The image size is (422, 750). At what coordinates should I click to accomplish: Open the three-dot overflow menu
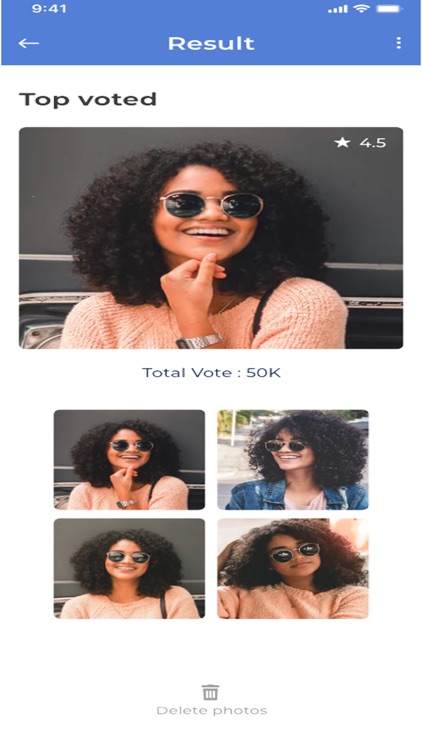pyautogui.click(x=398, y=44)
